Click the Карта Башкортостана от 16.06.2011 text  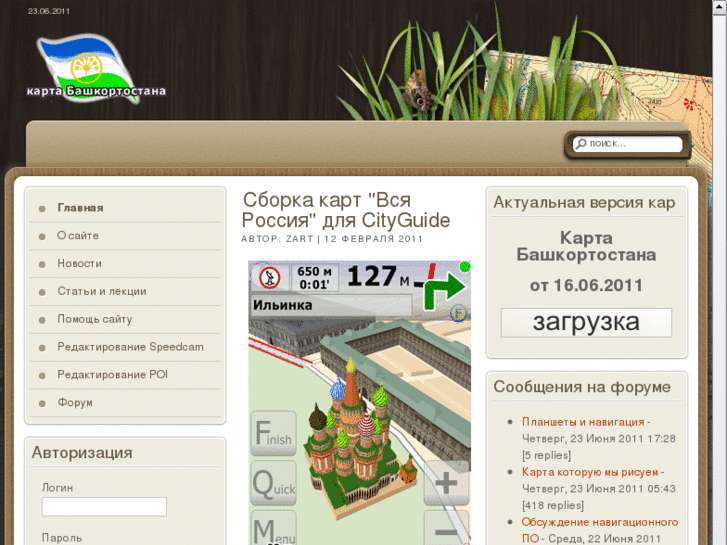point(586,262)
